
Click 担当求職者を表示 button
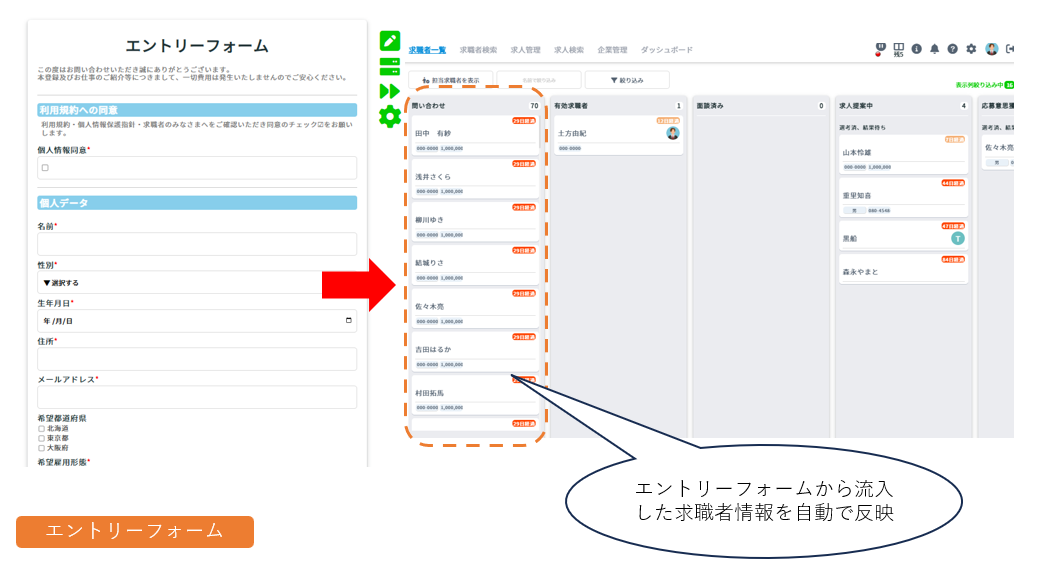point(450,80)
